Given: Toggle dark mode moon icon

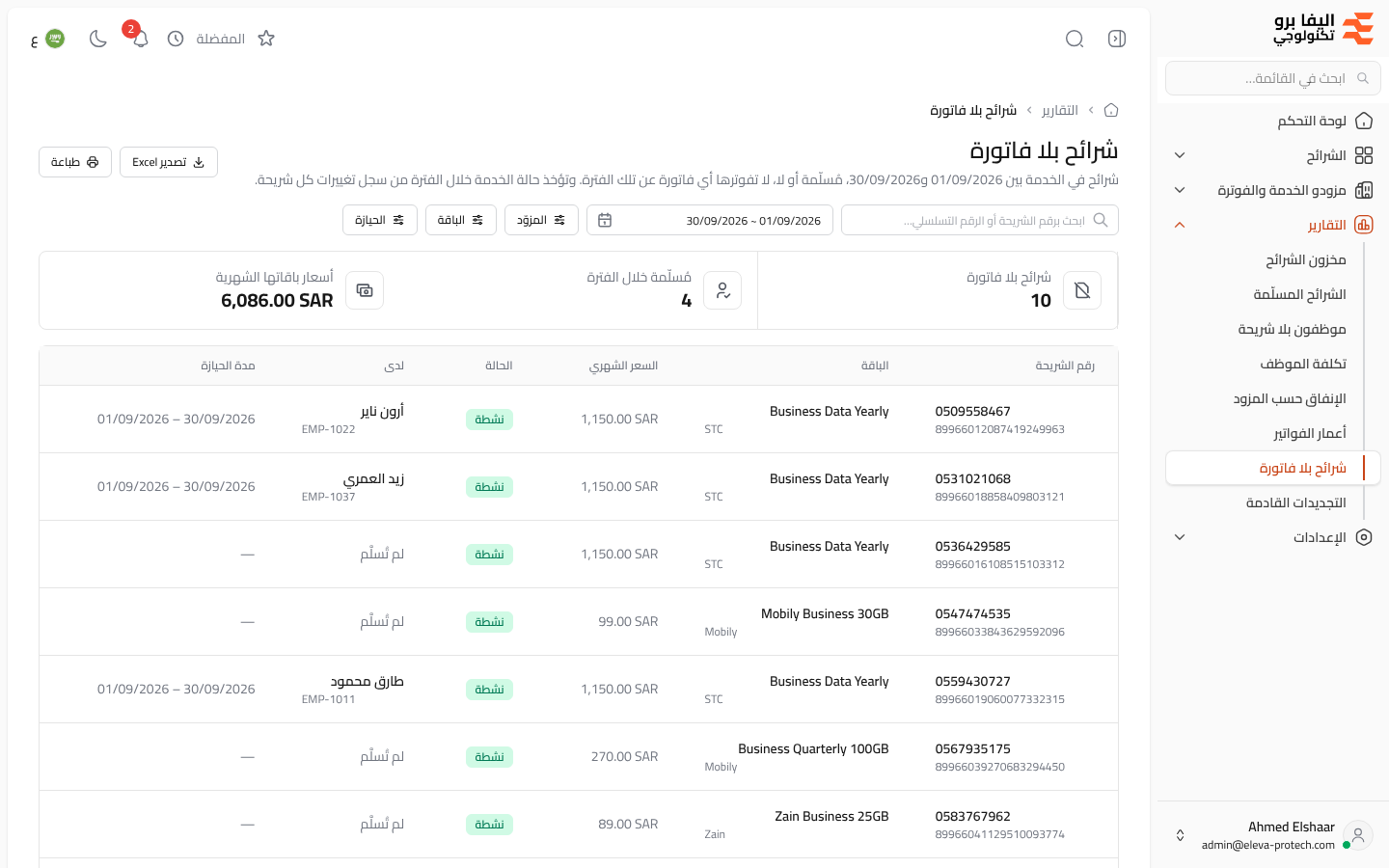Looking at the screenshot, I should (97, 39).
